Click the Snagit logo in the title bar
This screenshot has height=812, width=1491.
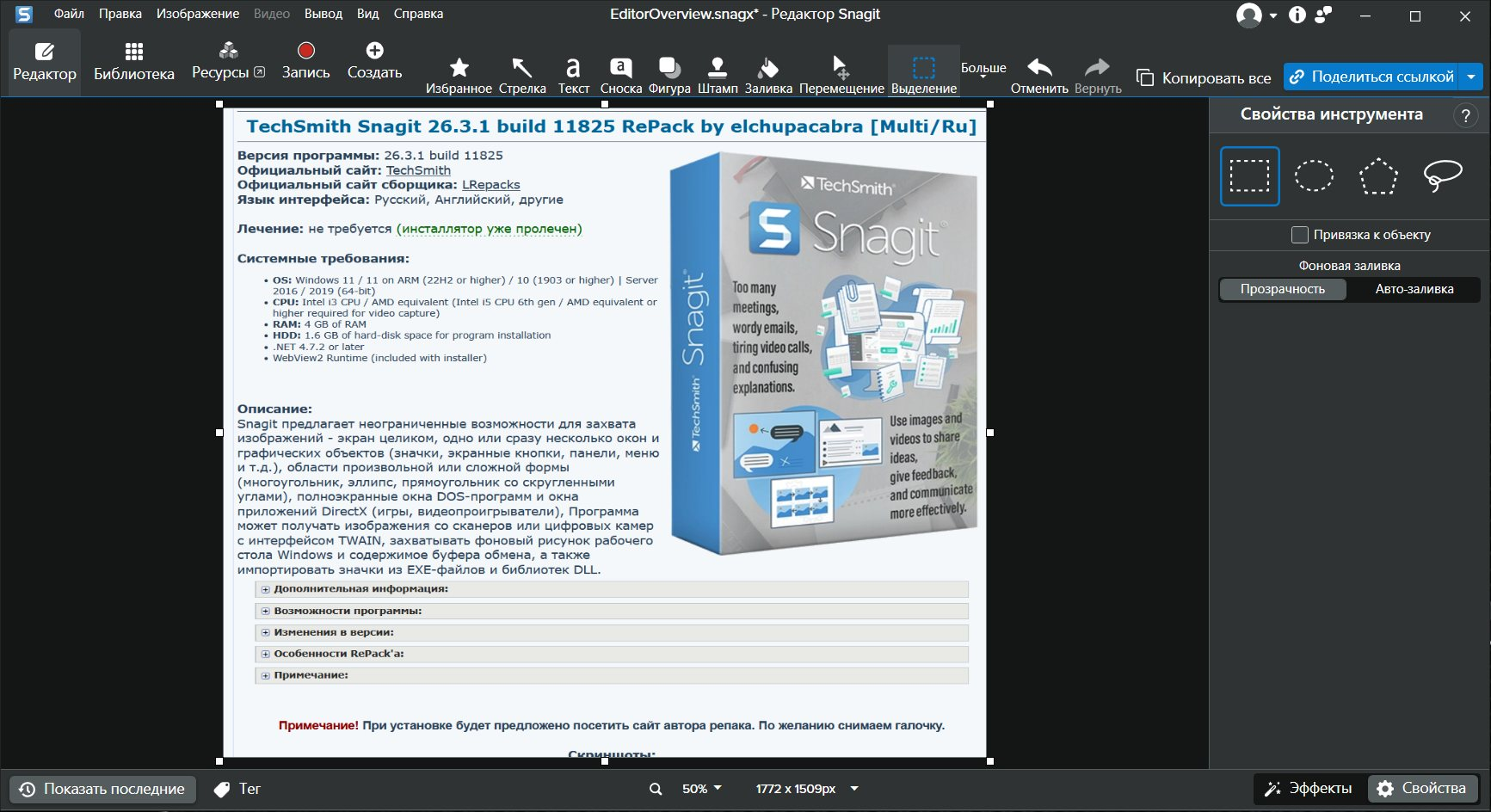[24, 14]
